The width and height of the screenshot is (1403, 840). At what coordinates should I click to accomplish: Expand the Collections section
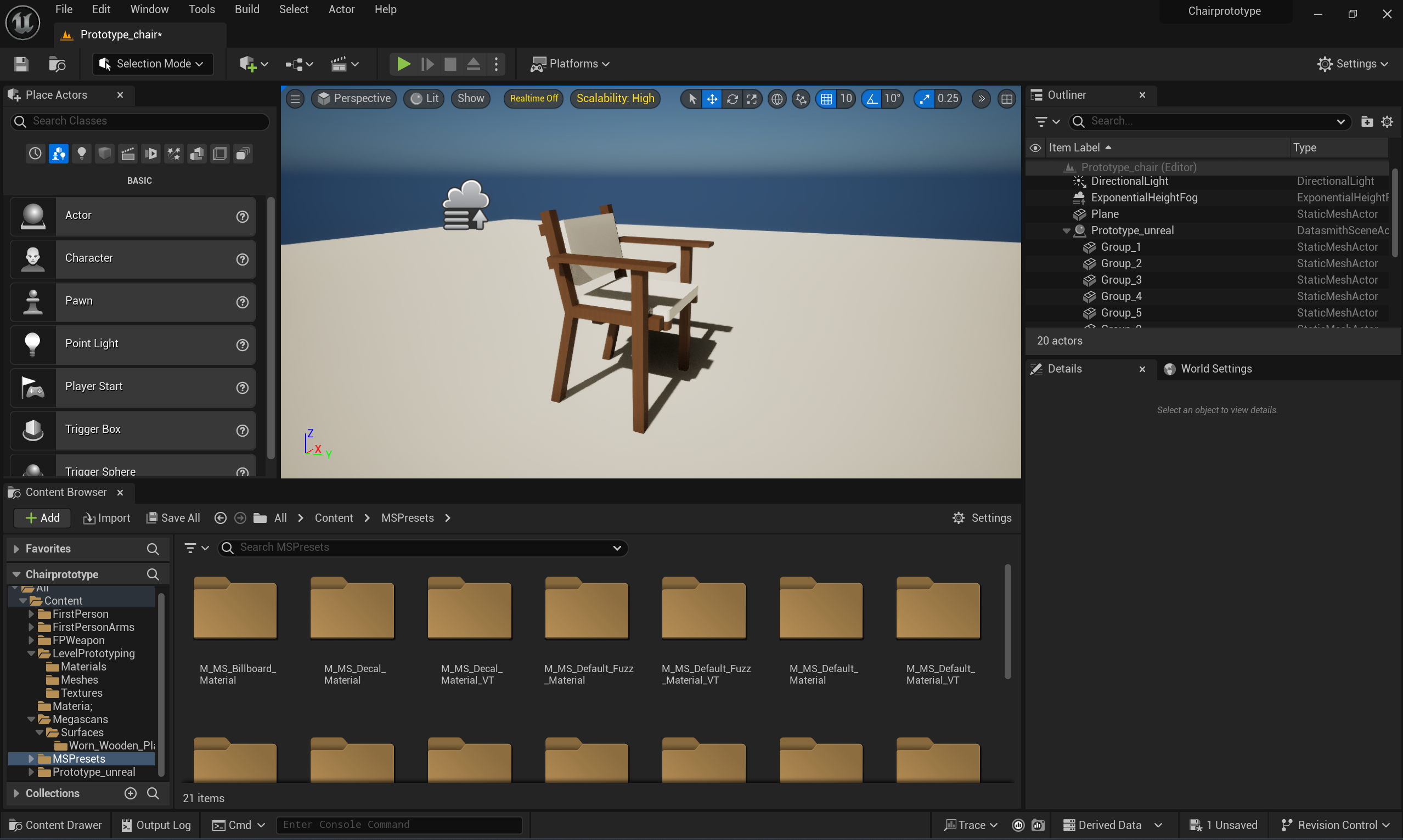pyautogui.click(x=16, y=793)
